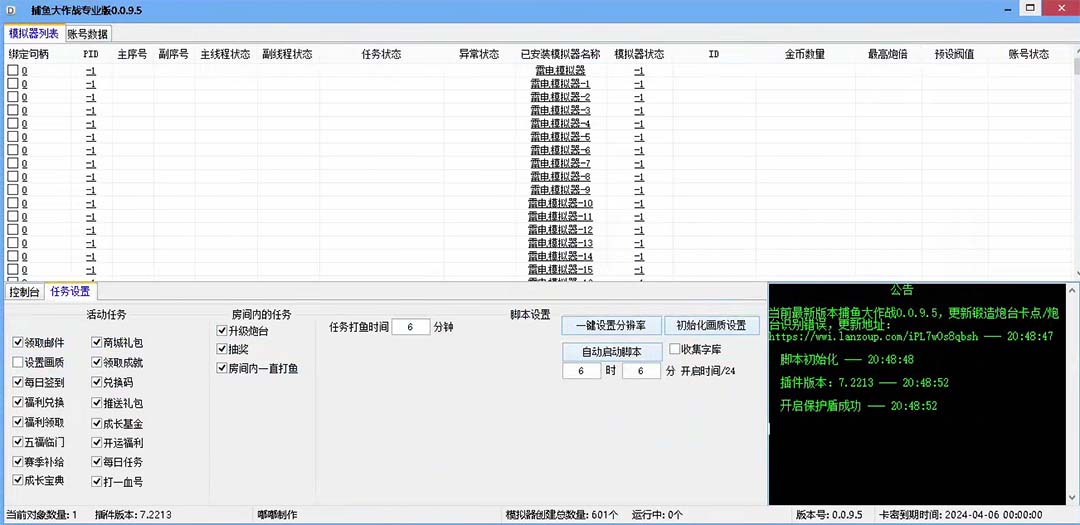Viewport: 1080px width, 525px height.
Task: Uncheck the 领取邮件 option
Action: (18, 342)
